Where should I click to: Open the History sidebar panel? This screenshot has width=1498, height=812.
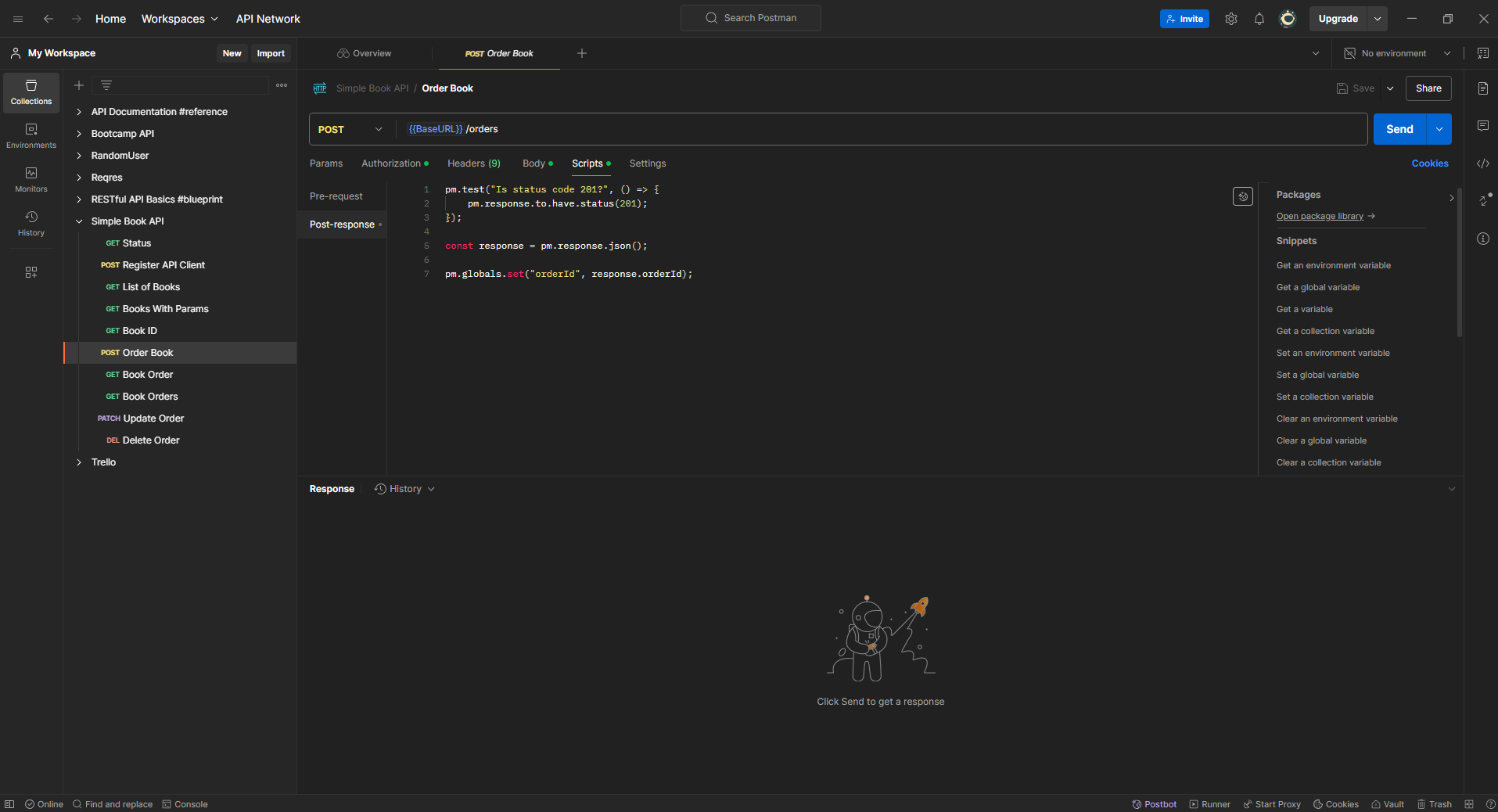pyautogui.click(x=31, y=224)
